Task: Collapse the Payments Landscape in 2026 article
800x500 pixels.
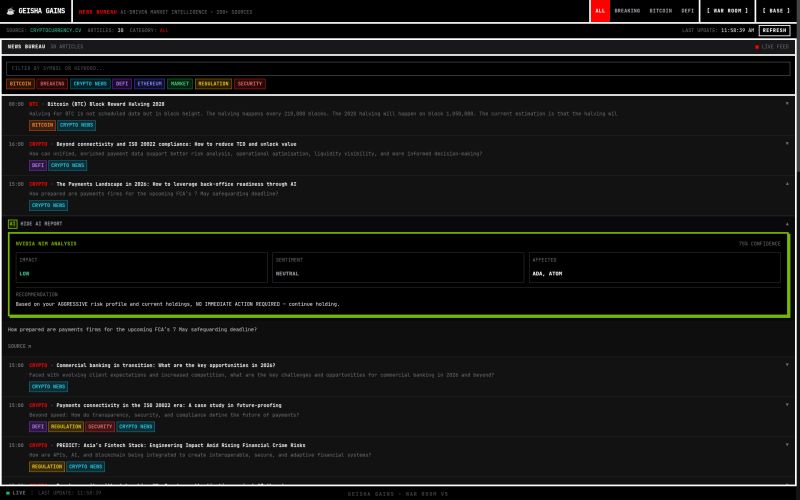Action: pos(787,184)
